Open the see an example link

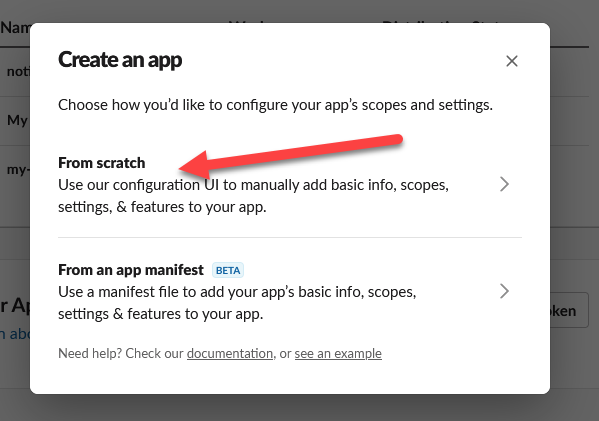click(338, 353)
